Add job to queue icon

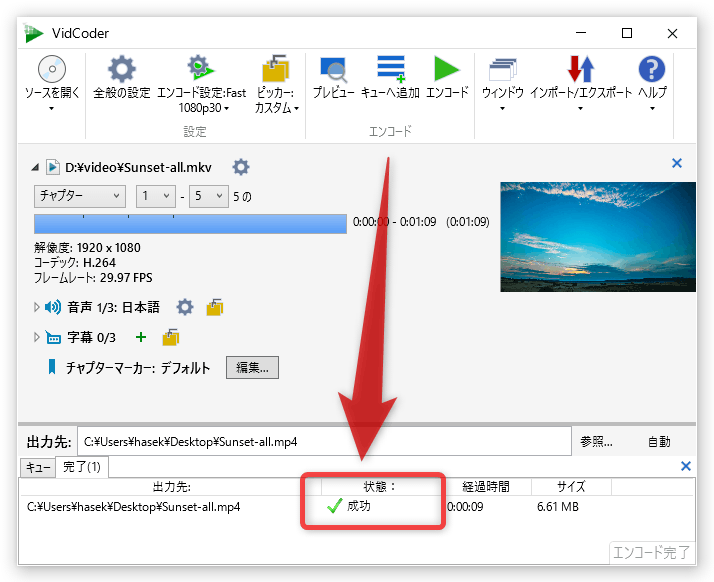click(x=391, y=69)
